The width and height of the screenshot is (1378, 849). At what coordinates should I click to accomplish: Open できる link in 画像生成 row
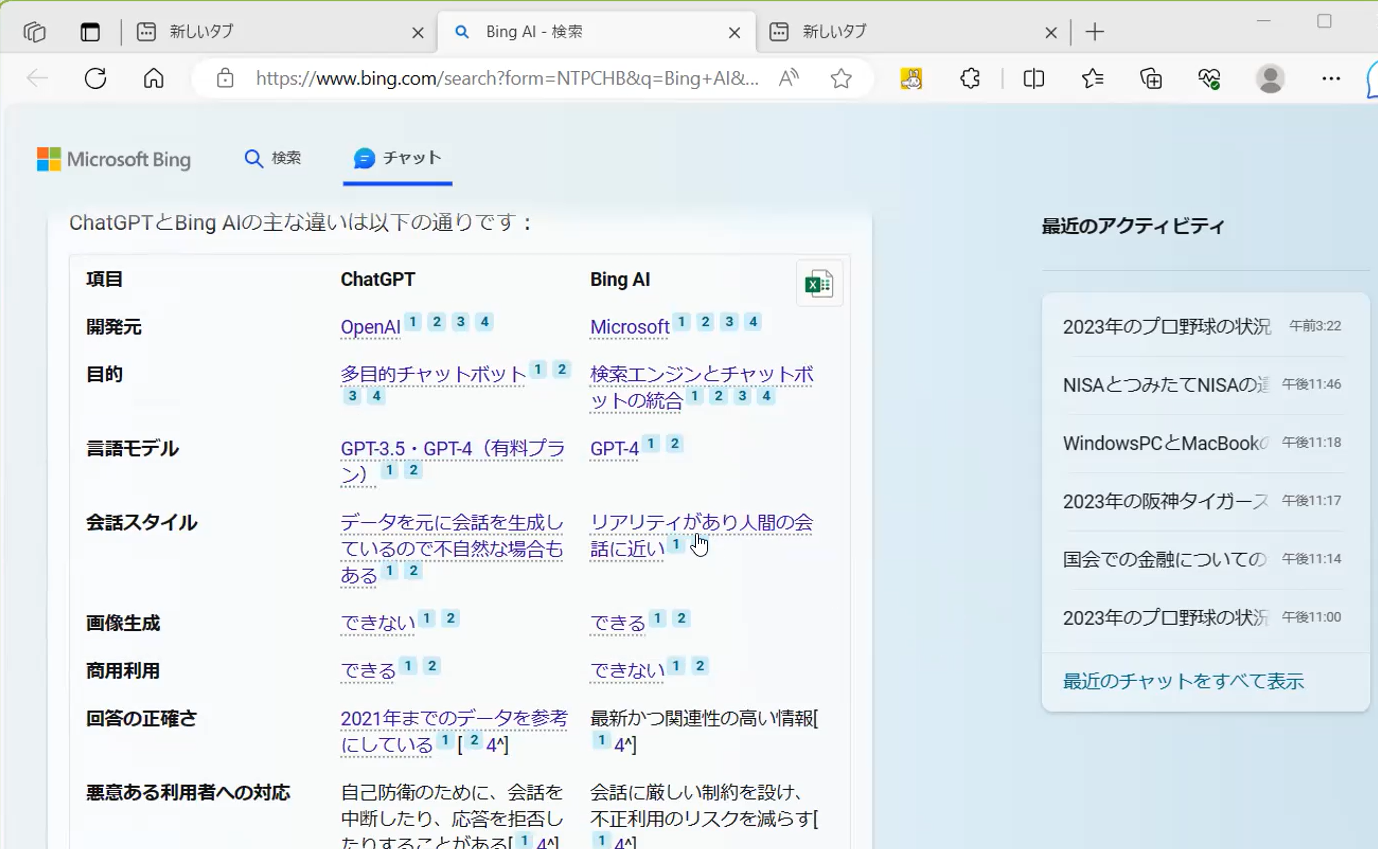(x=618, y=623)
